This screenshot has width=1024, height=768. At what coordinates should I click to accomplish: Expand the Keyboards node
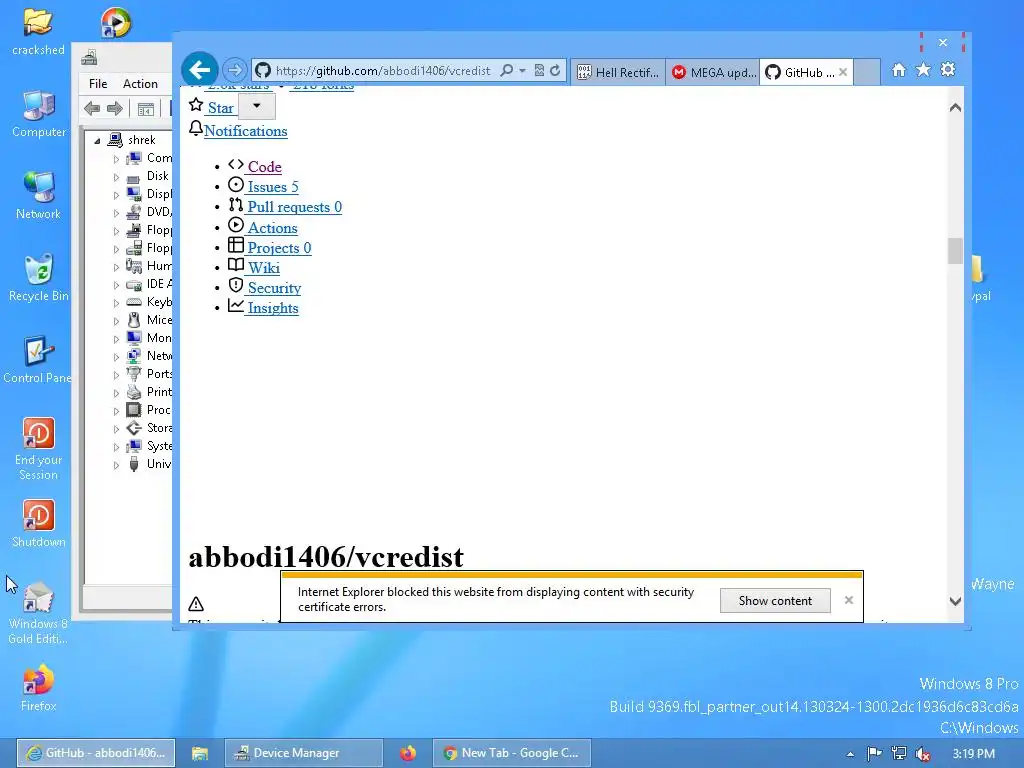116,303
